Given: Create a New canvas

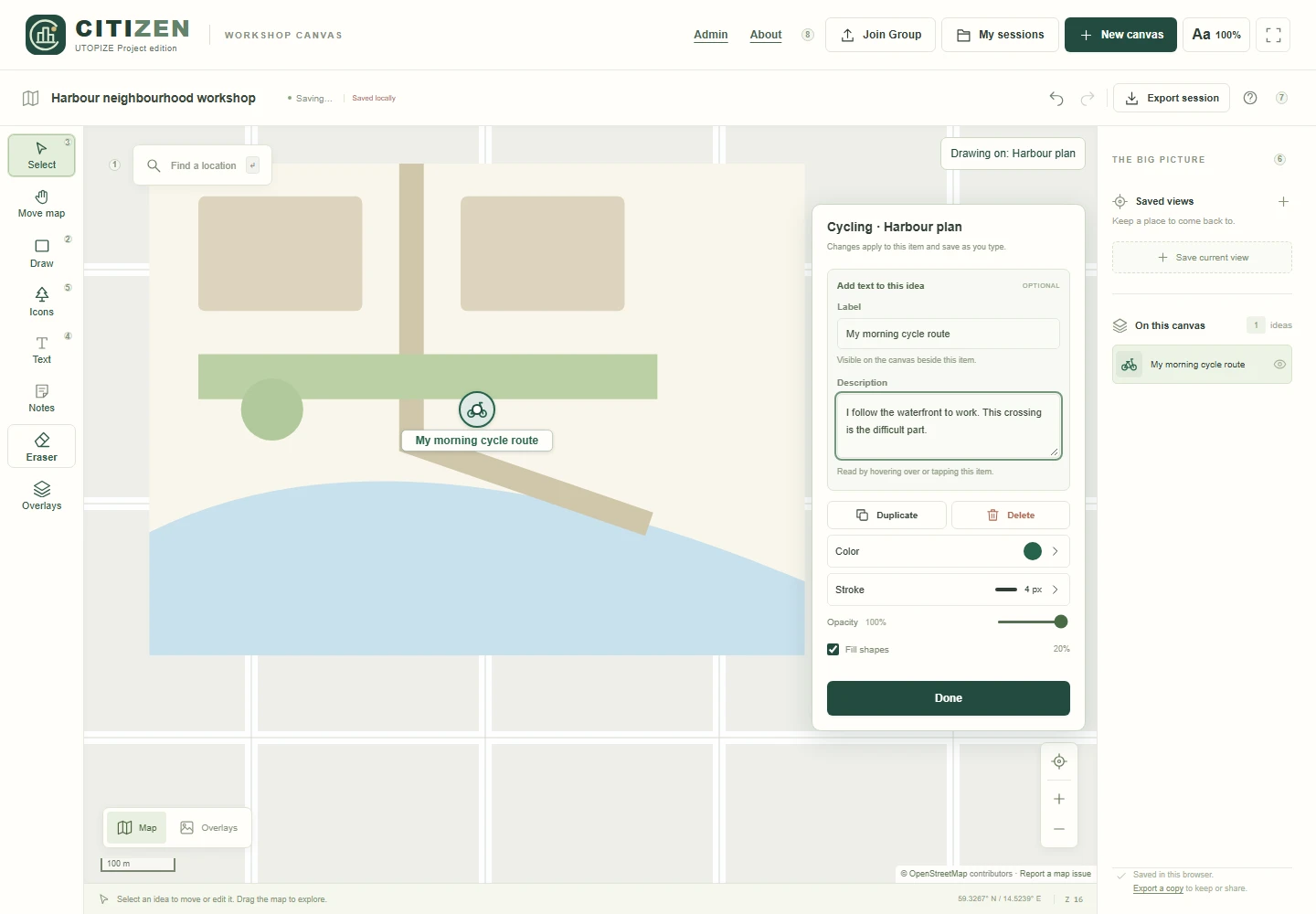Looking at the screenshot, I should click(x=1120, y=35).
